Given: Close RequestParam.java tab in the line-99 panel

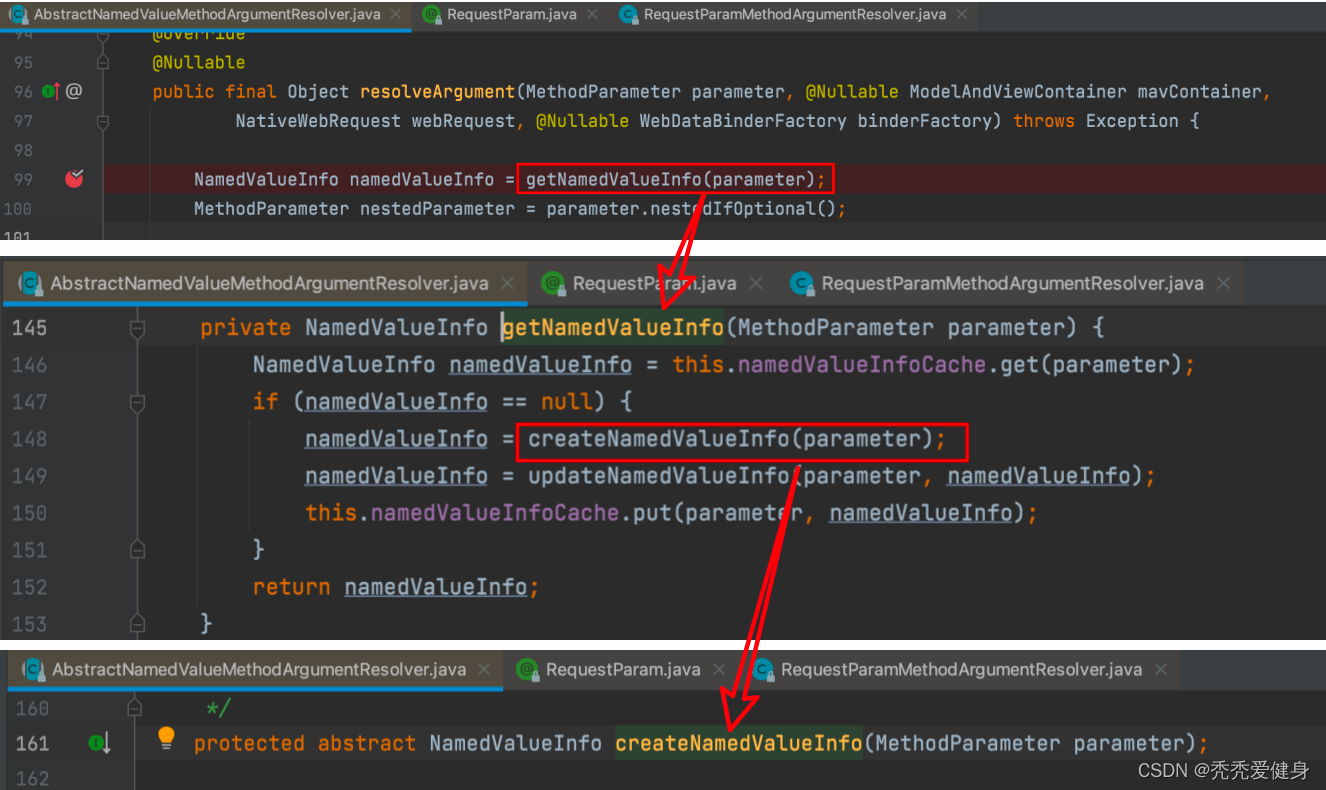Looking at the screenshot, I should click(591, 15).
